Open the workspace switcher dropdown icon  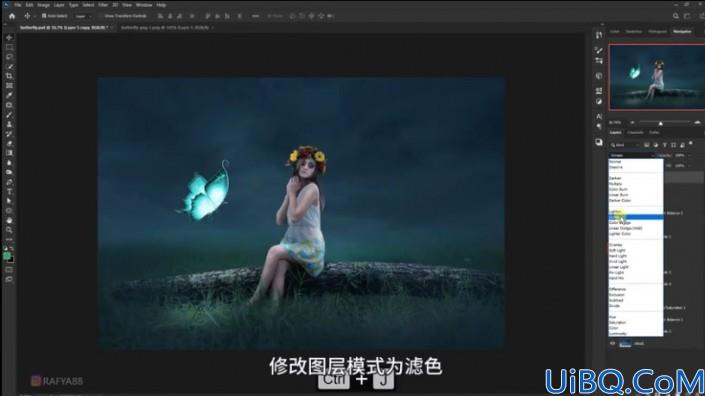pyautogui.click(x=687, y=16)
